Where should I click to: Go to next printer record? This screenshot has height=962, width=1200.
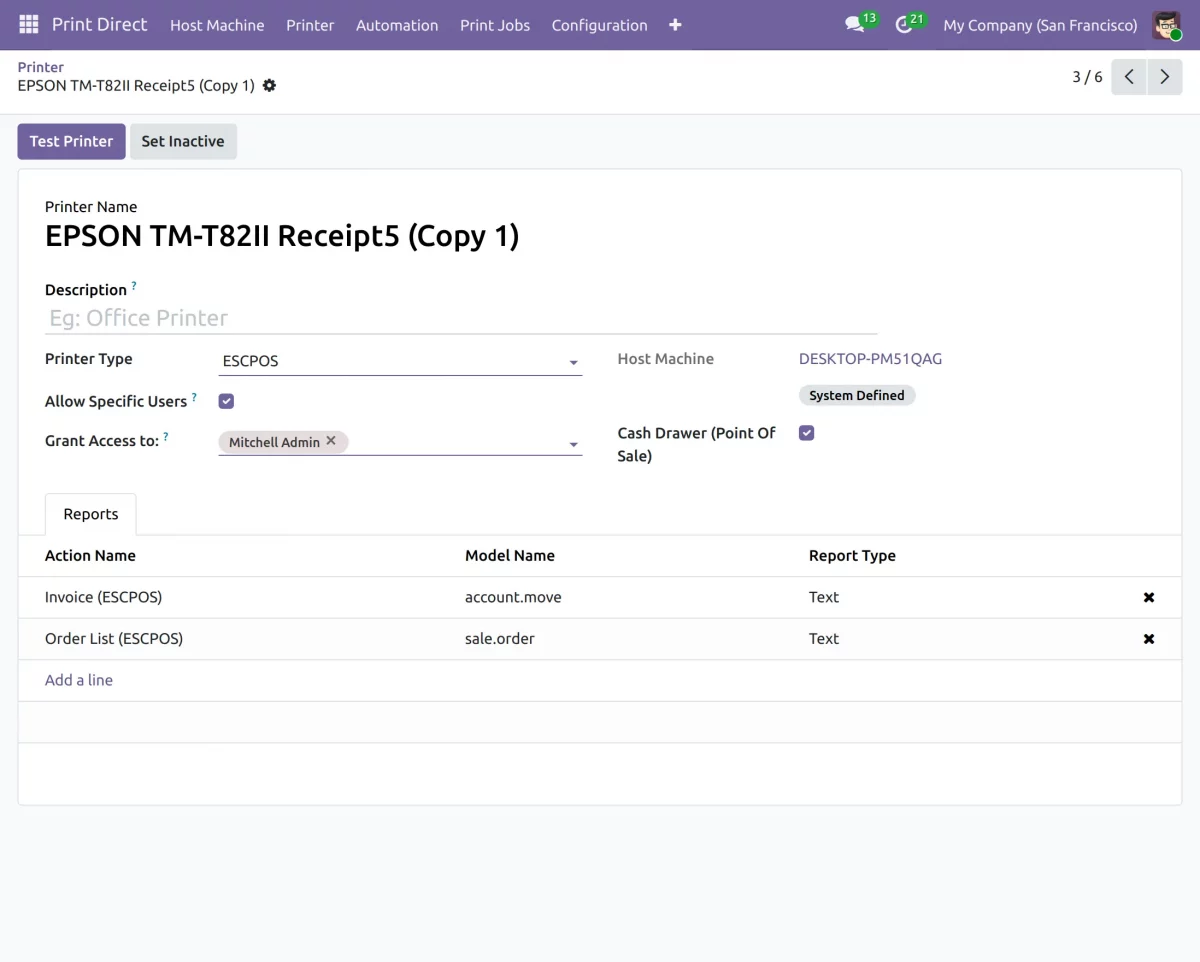coord(1165,77)
